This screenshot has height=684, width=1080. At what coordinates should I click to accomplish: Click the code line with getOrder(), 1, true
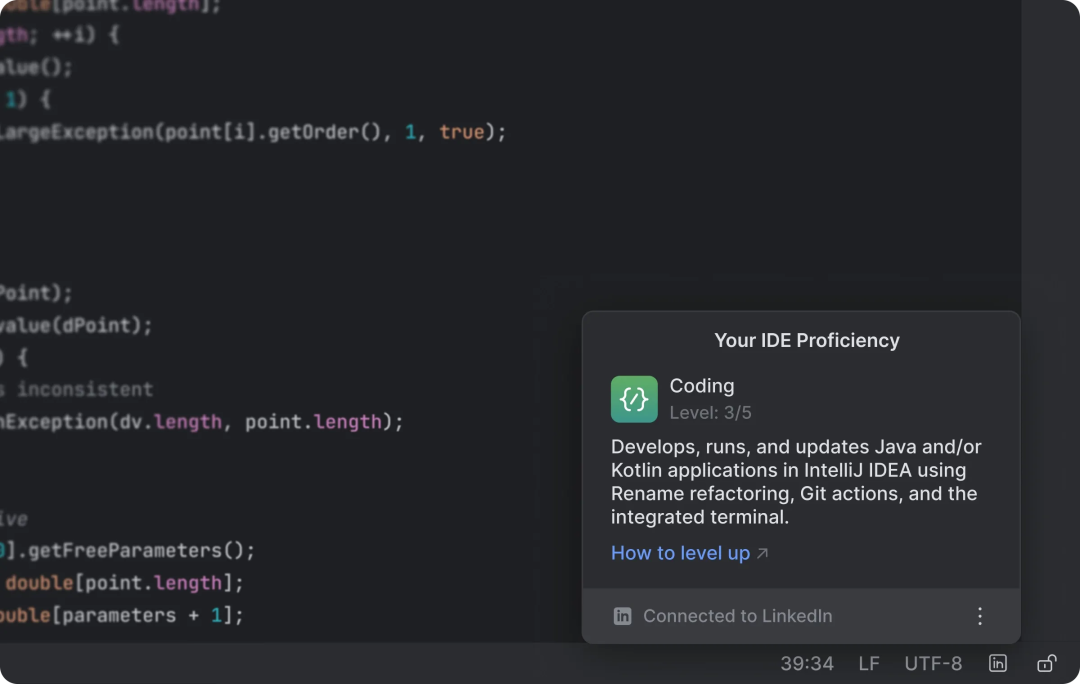point(253,132)
